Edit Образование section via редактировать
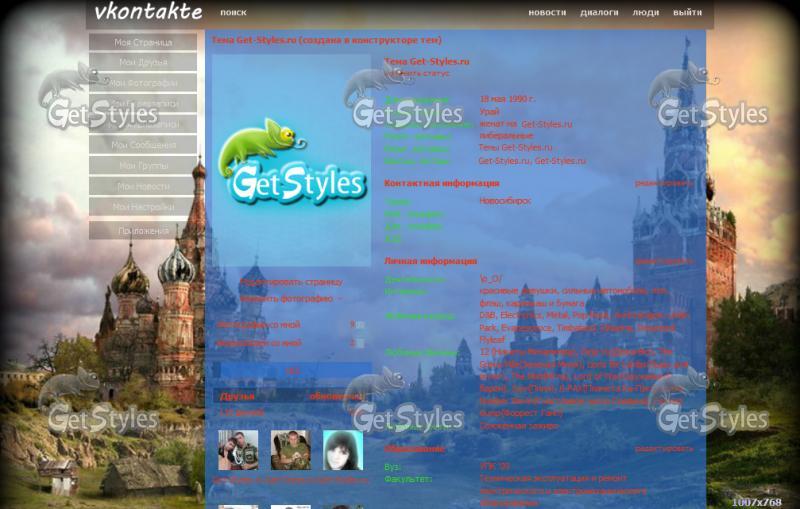800x509 pixels. [664, 449]
